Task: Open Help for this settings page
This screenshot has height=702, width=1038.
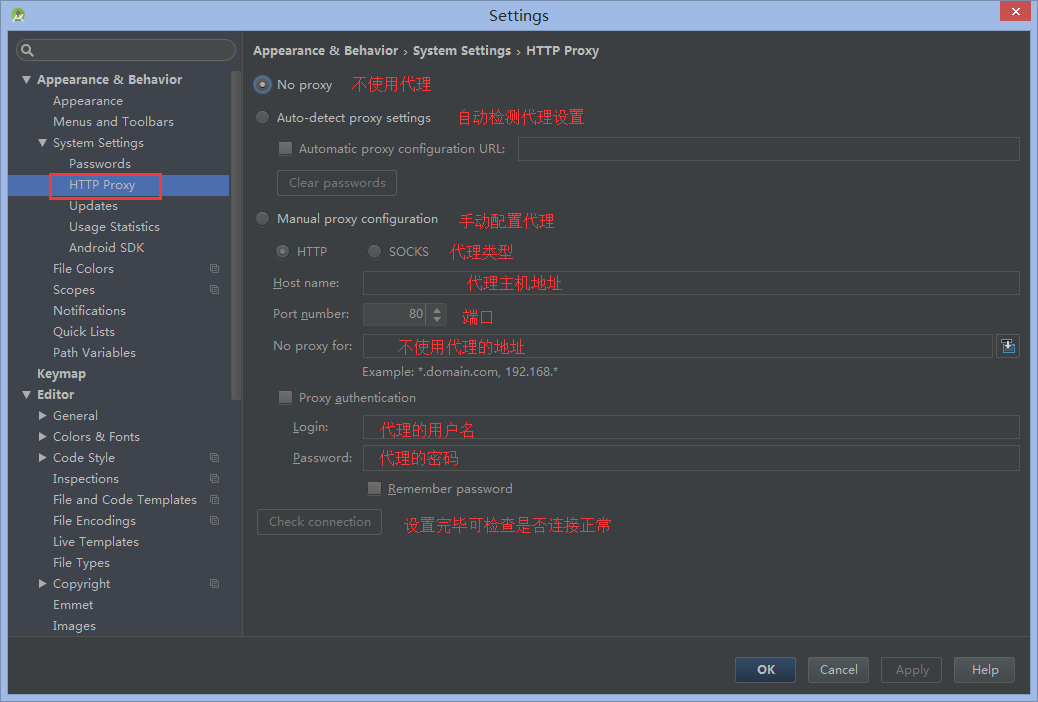Action: tap(984, 670)
